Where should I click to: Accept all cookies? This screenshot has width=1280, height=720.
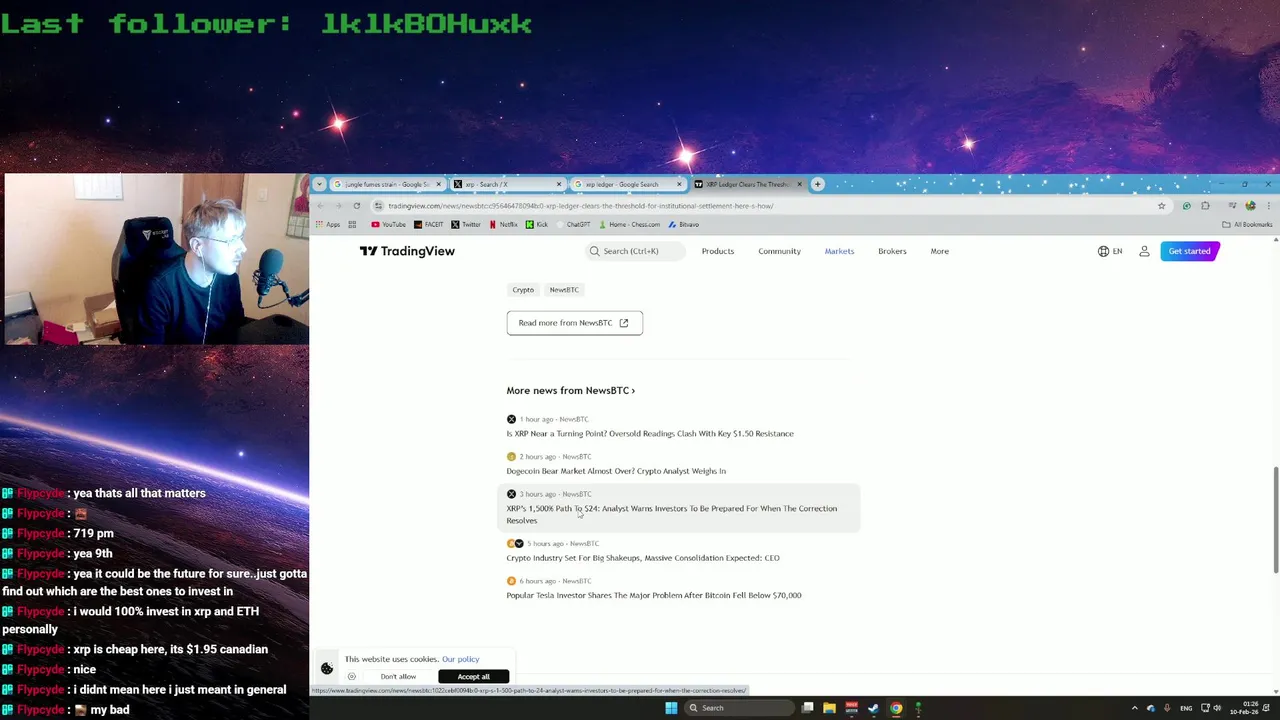pyautogui.click(x=474, y=677)
